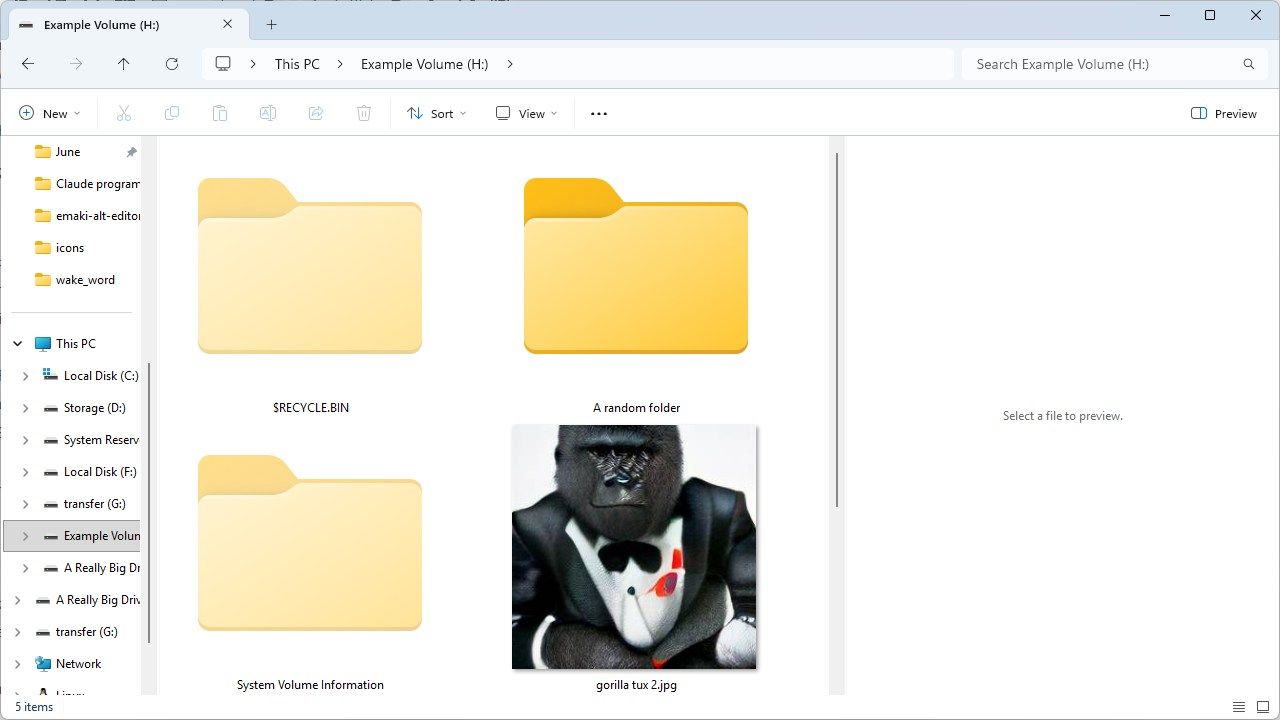Switch to large thumbnails view from status bar
Viewport: 1280px width, 720px height.
click(1262, 707)
